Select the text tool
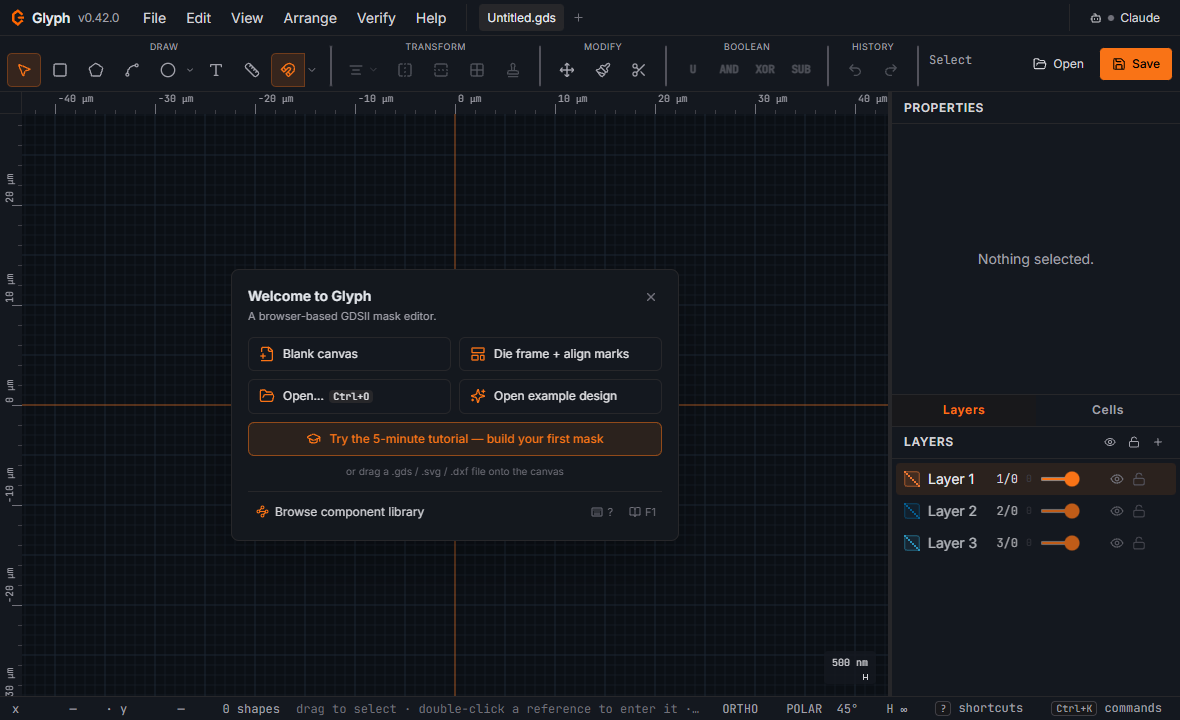Image resolution: width=1180 pixels, height=720 pixels. [x=216, y=70]
